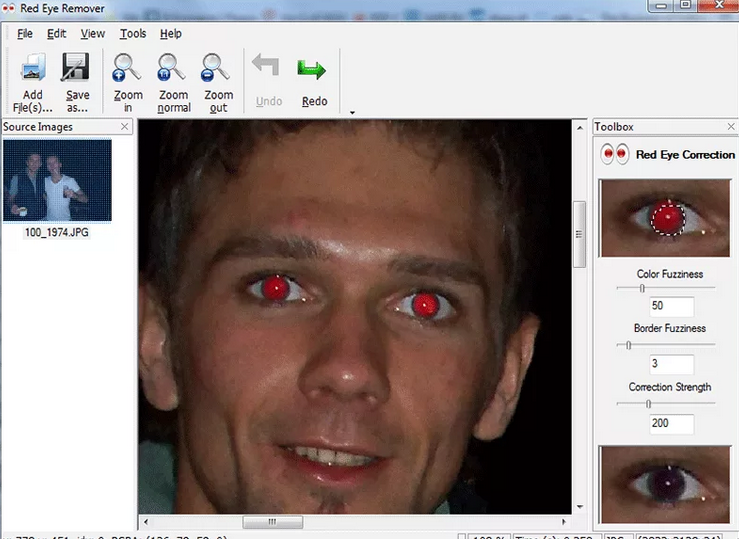739x539 pixels.
Task: Open the Help menu
Action: pos(171,33)
